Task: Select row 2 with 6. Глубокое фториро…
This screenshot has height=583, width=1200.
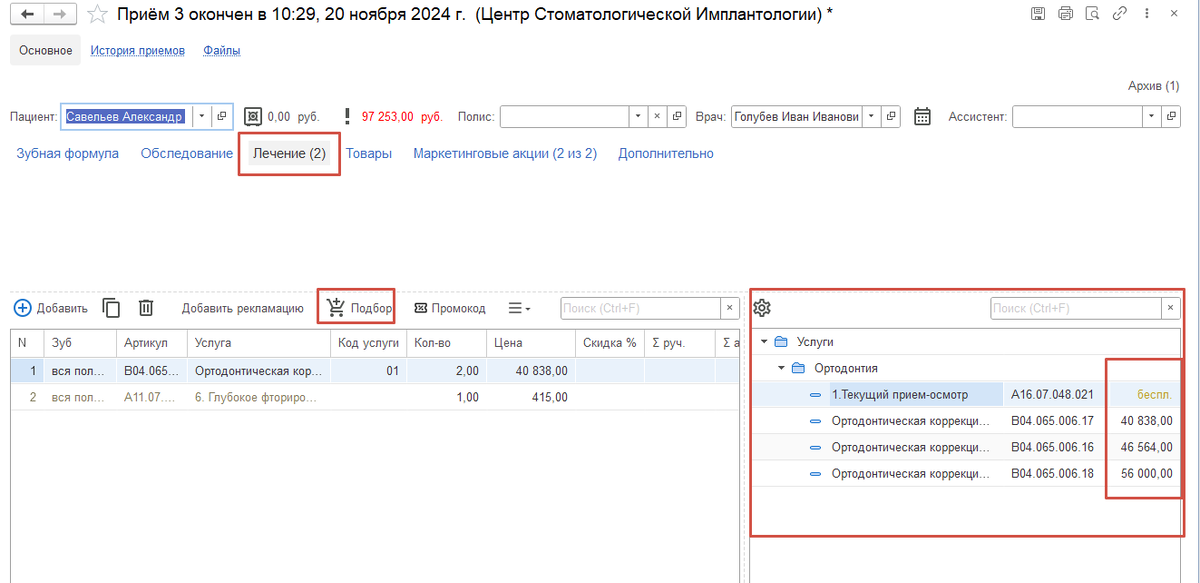Action: click(x=375, y=397)
